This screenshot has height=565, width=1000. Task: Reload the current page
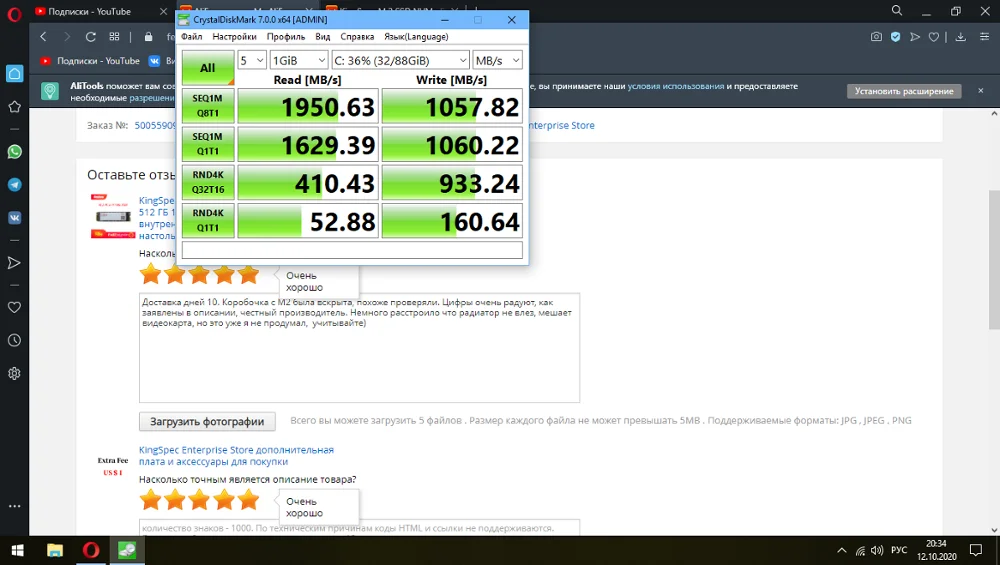(91, 37)
